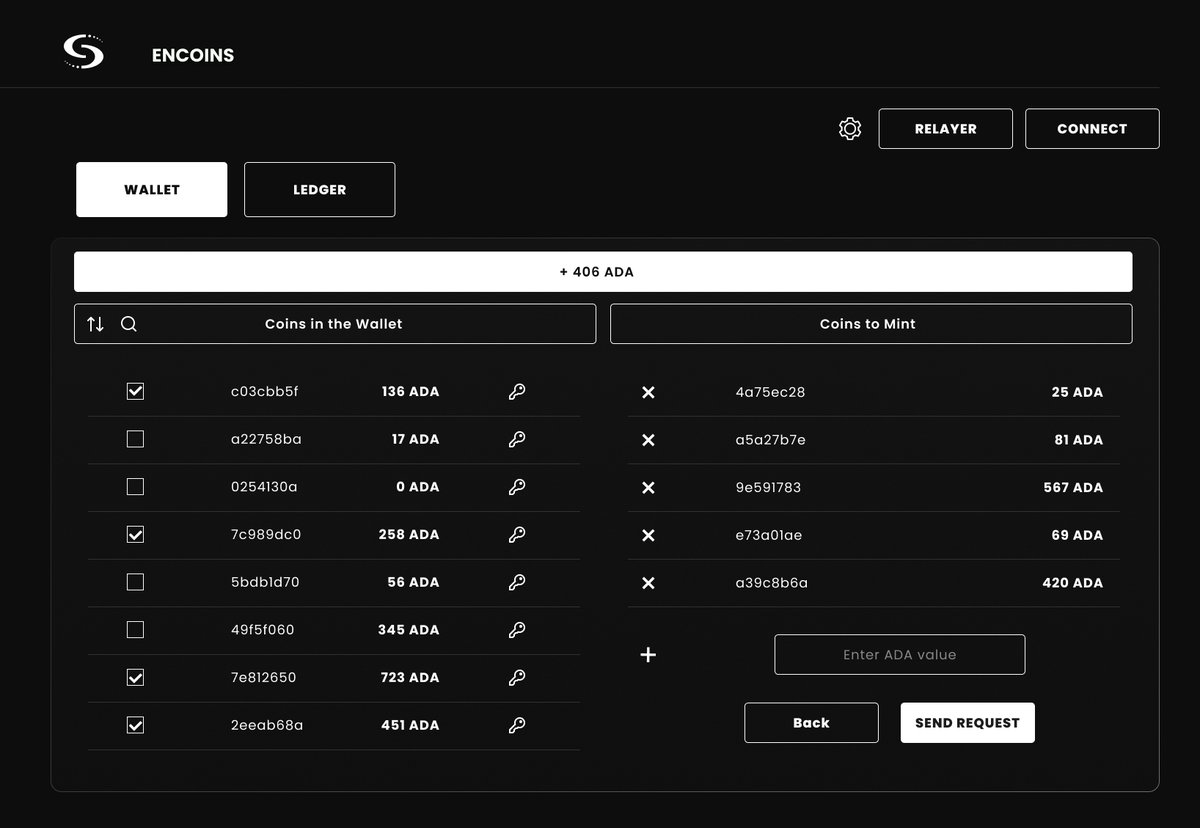Click key icon for coin 5bdb1d70
1200x828 pixels.
[x=517, y=582]
